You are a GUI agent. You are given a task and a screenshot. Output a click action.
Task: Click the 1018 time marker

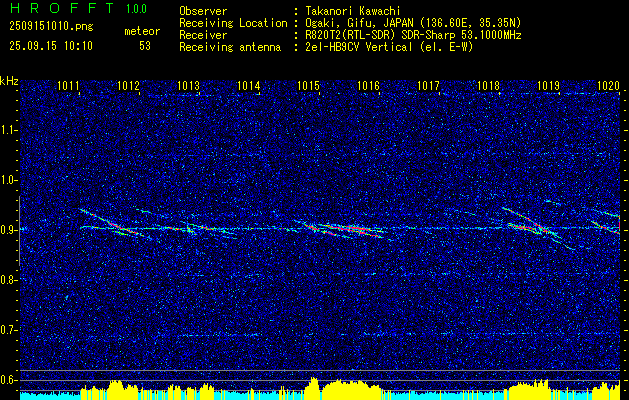click(x=489, y=85)
